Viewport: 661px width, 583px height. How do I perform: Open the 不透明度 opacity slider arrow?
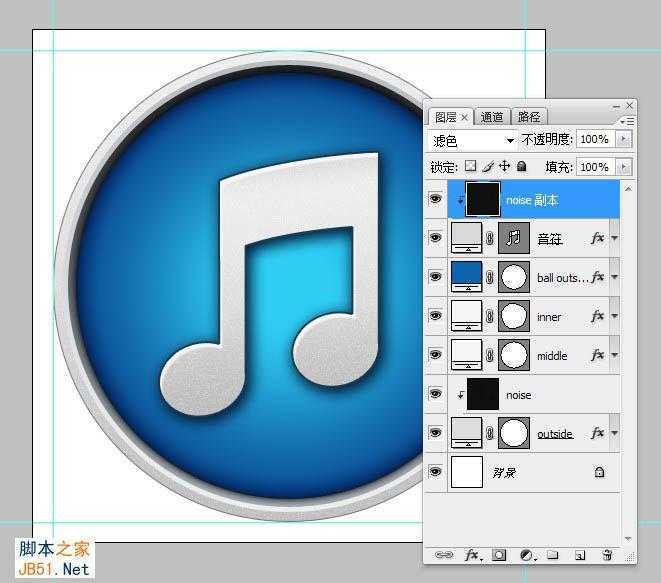(623, 139)
